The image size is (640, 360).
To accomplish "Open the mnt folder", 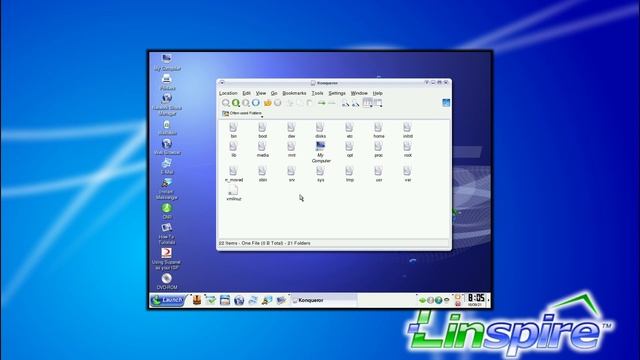I will (x=291, y=149).
